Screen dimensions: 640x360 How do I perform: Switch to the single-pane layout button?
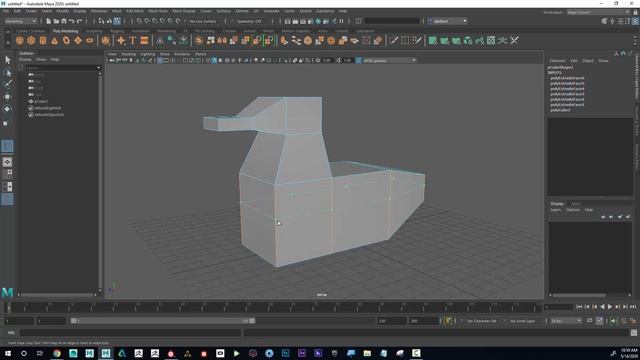[x=7, y=162]
